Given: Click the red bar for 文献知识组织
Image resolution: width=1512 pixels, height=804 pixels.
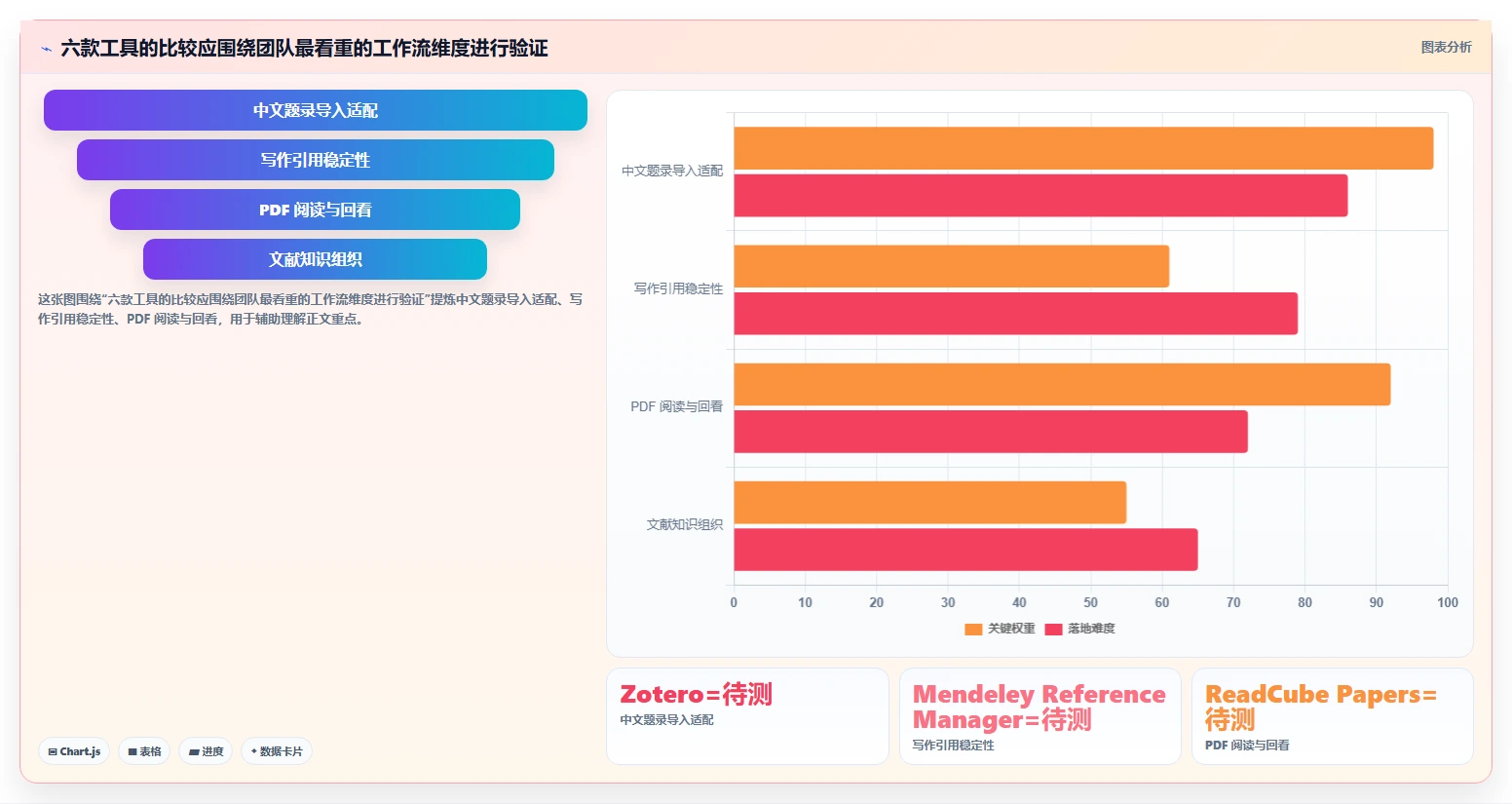Looking at the screenshot, I should pyautogui.click(x=965, y=550).
